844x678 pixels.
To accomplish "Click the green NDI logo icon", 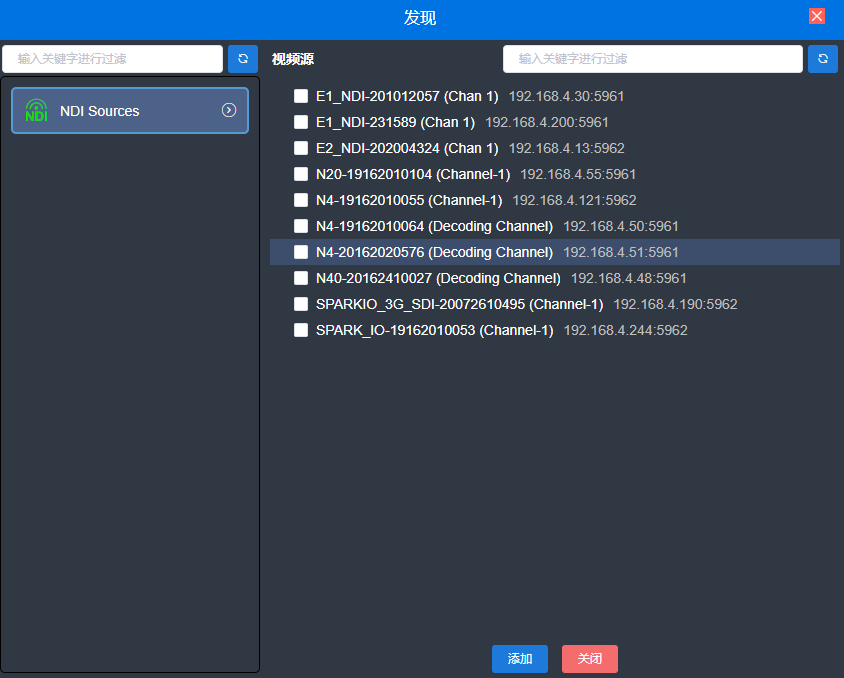I will click(x=37, y=110).
